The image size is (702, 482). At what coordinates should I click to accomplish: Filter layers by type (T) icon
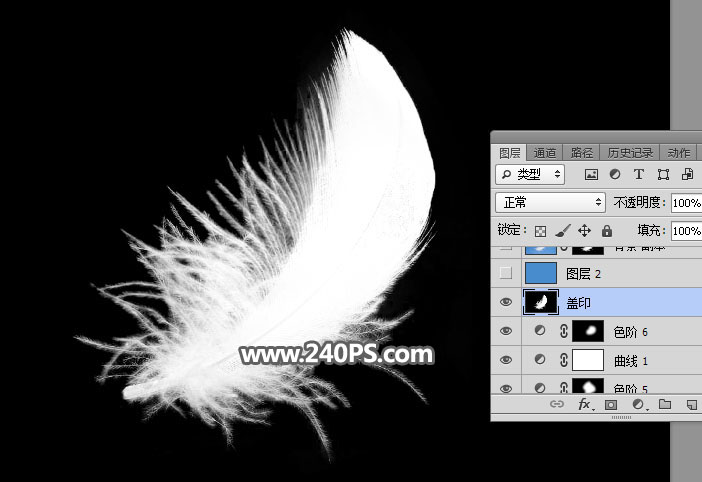639,174
